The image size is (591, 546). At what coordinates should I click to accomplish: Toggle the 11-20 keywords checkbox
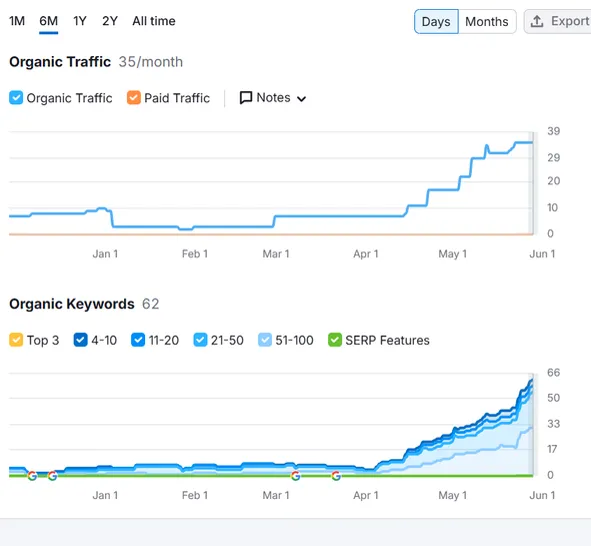[138, 340]
